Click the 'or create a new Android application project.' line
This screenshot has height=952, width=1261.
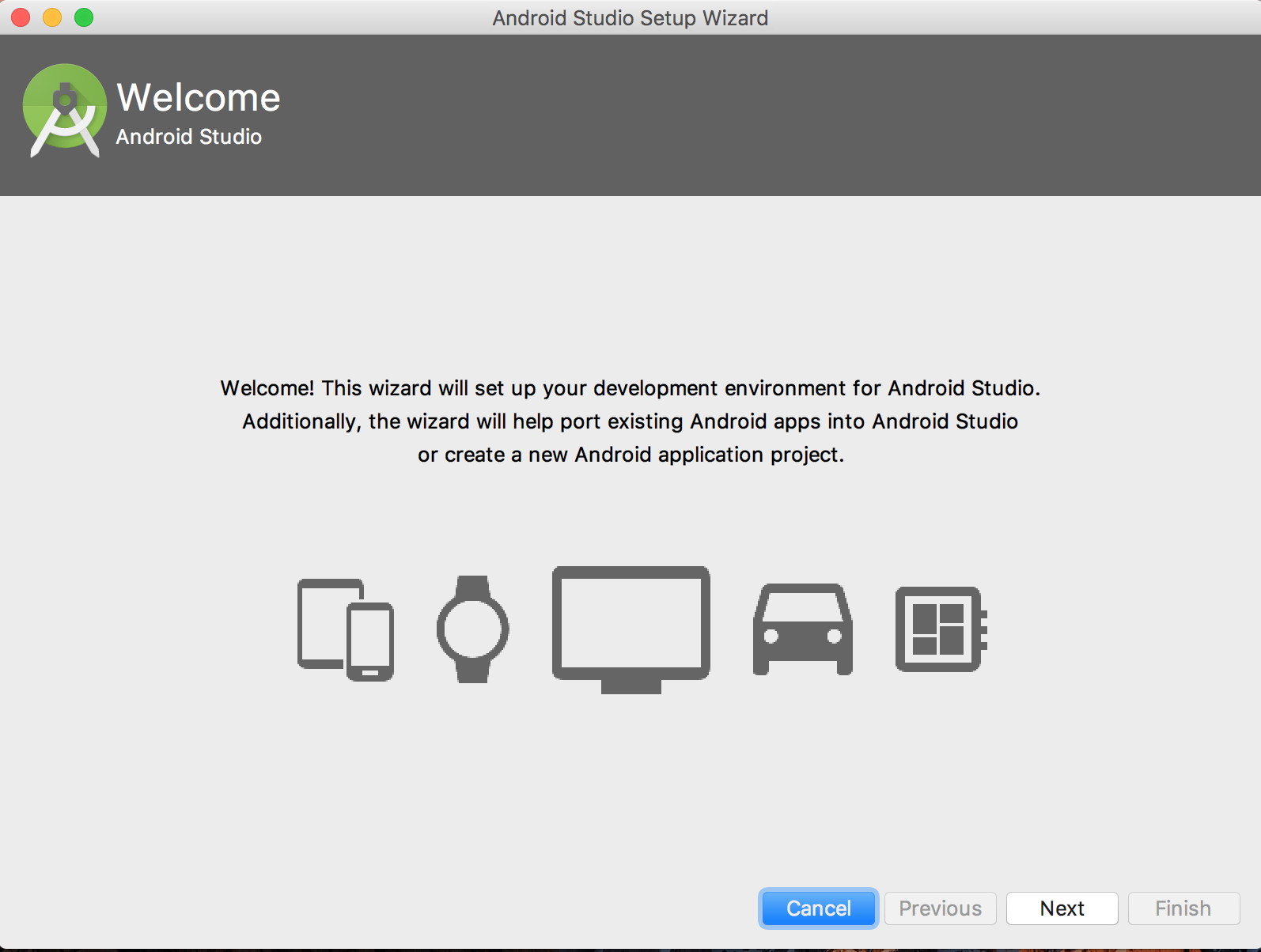pyautogui.click(x=630, y=455)
